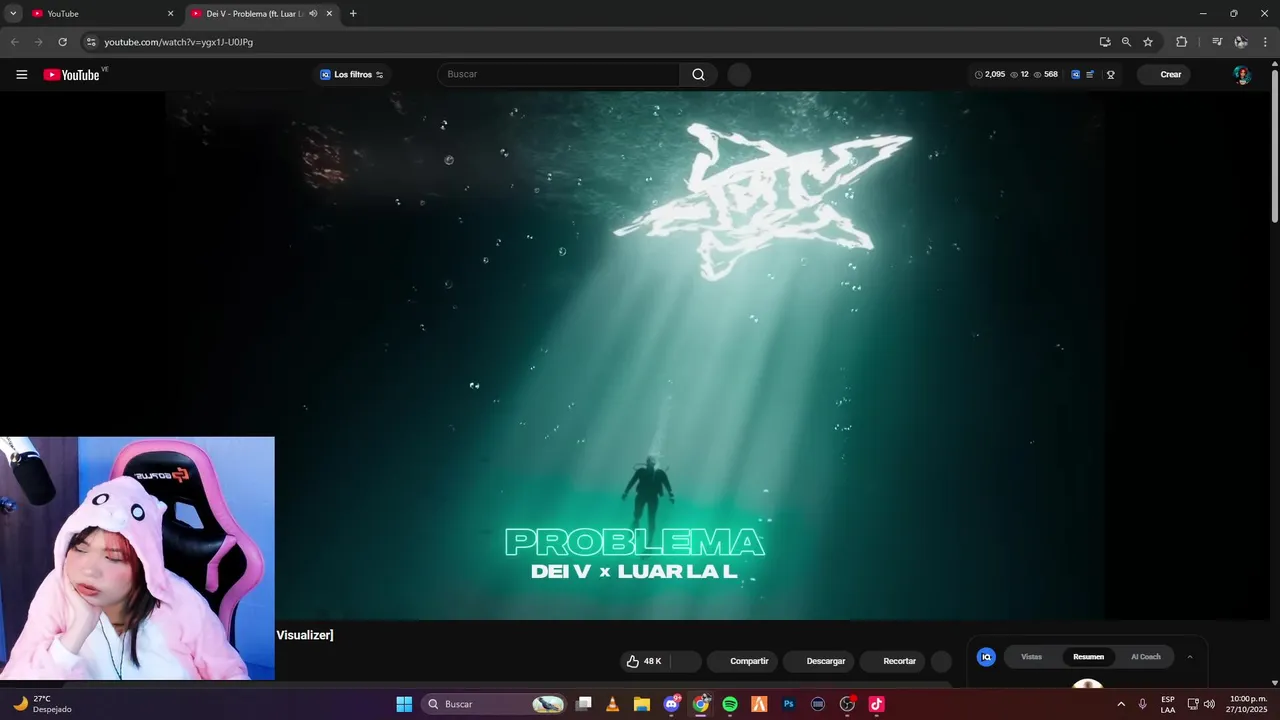The height and width of the screenshot is (720, 1280).
Task: Click the Descargar button
Action: pyautogui.click(x=817, y=661)
